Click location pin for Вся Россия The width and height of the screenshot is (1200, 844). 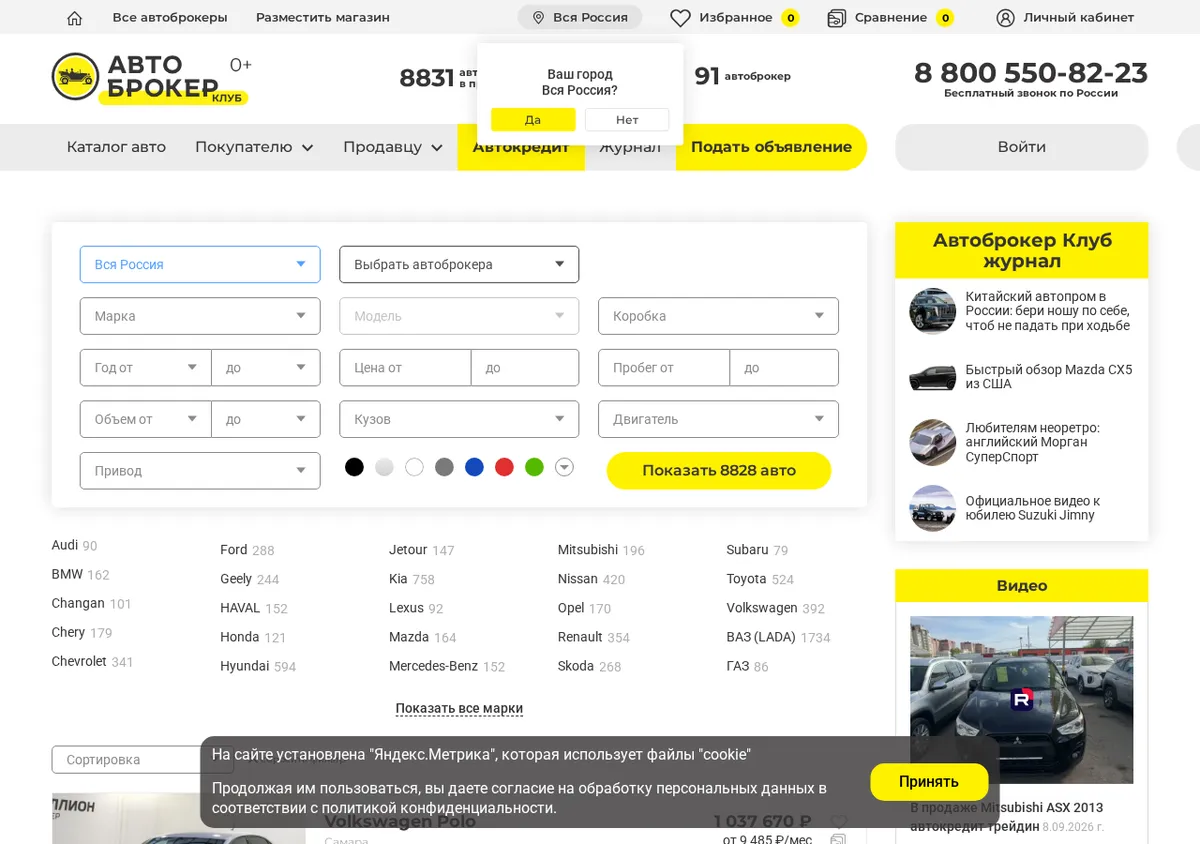pos(538,18)
